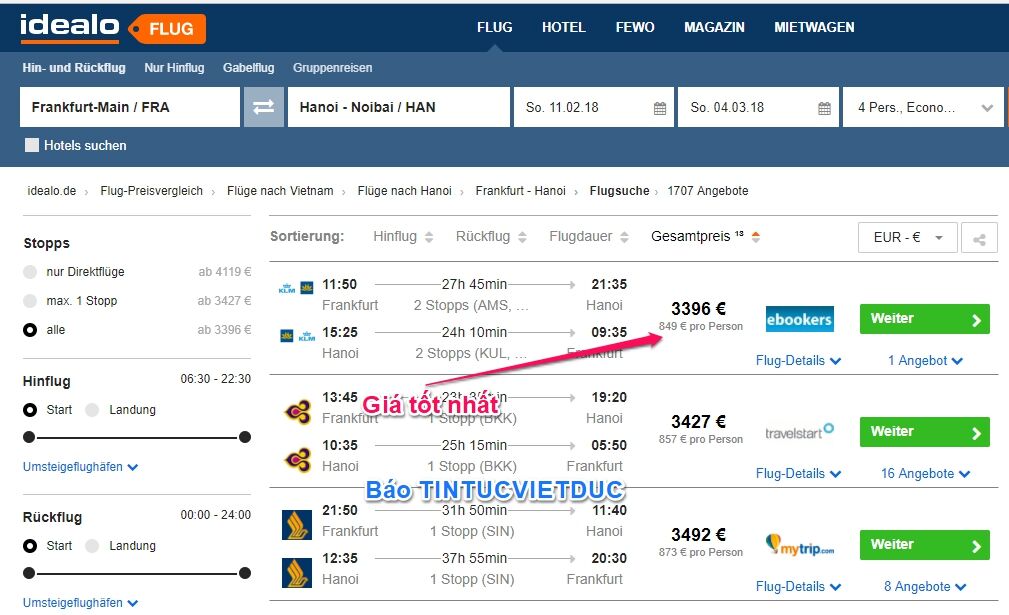Click right handle of Hinflug time slider
This screenshot has height=615, width=1009.
(x=245, y=437)
